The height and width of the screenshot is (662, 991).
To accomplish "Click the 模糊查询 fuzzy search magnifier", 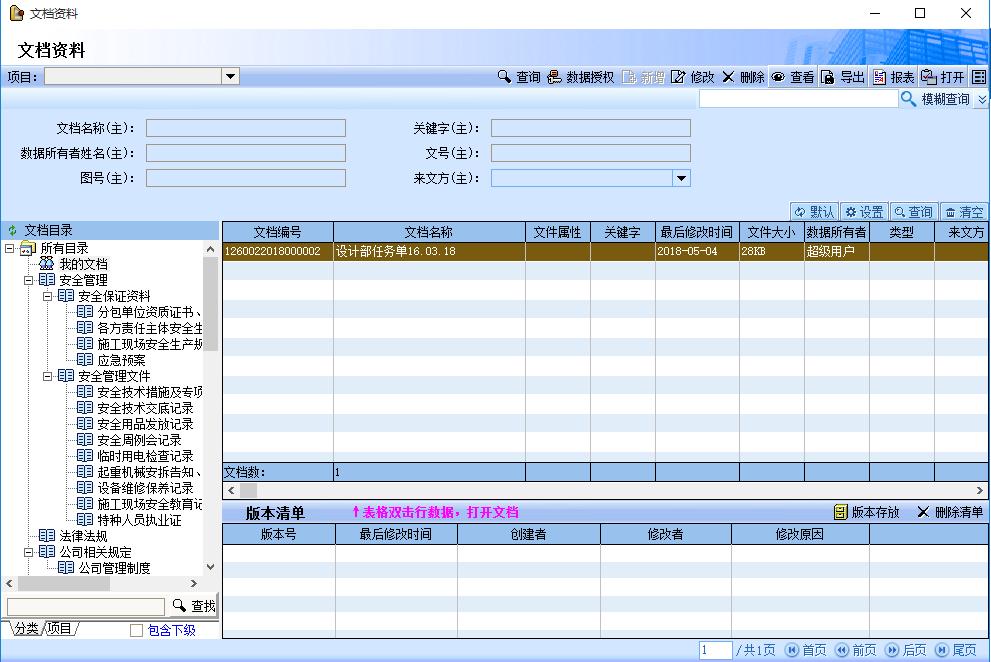I will click(x=909, y=99).
